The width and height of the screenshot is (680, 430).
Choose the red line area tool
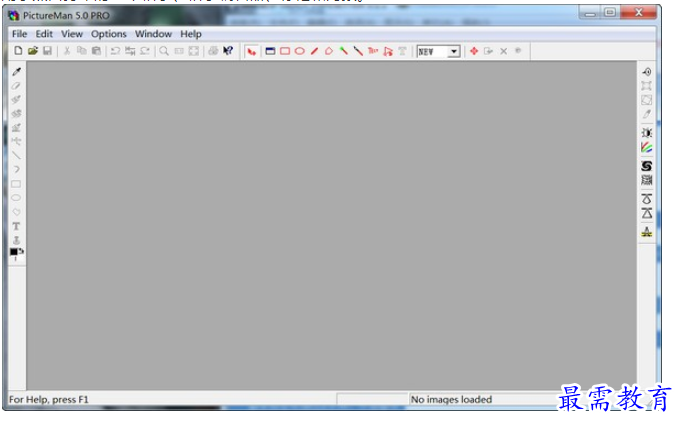(x=314, y=51)
